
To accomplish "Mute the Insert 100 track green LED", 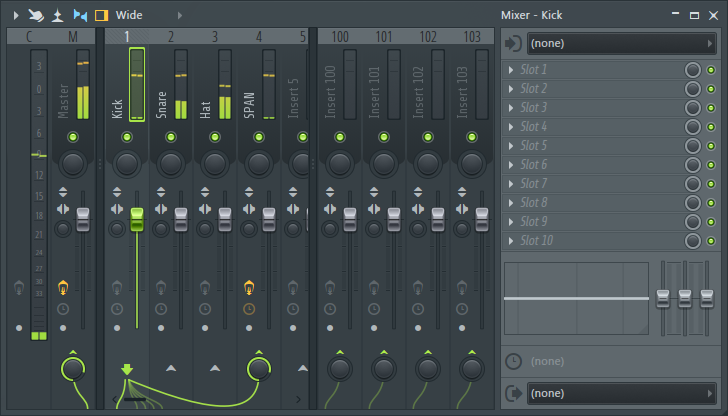I will [340, 137].
